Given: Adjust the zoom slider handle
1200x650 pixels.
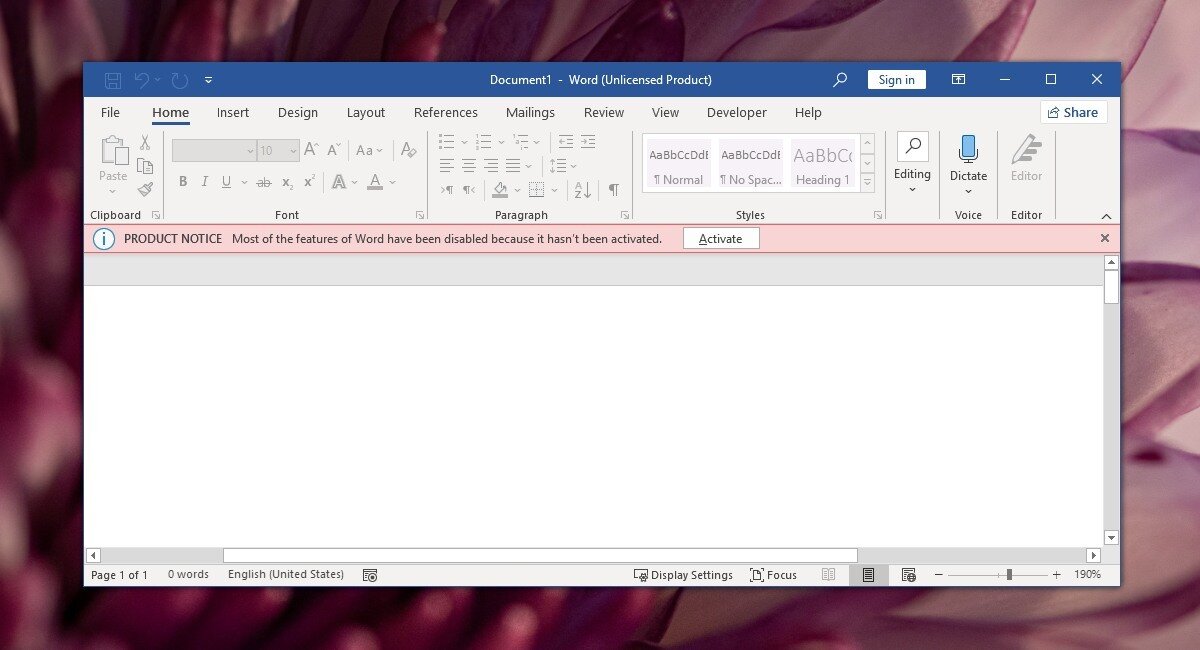Looking at the screenshot, I should coord(1009,575).
